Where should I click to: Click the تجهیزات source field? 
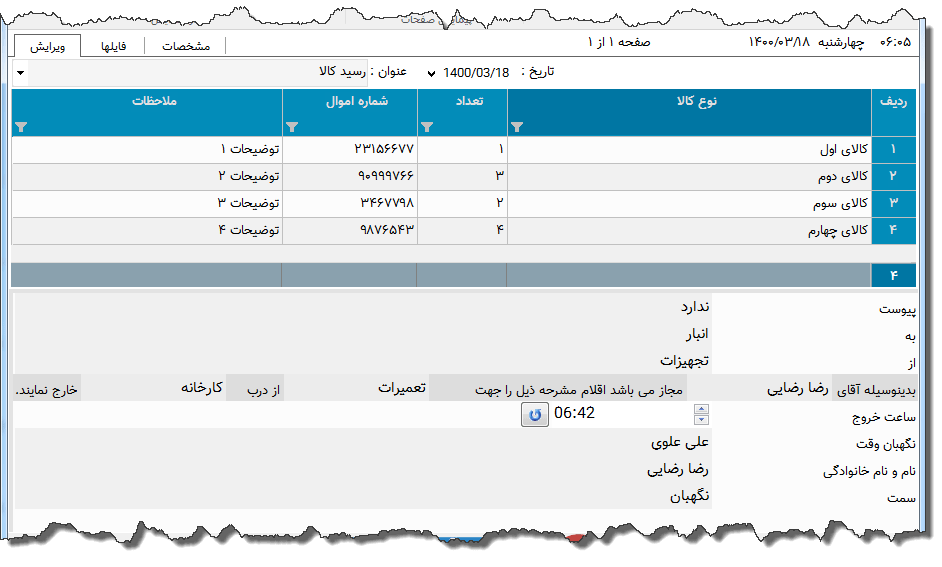coord(362,361)
